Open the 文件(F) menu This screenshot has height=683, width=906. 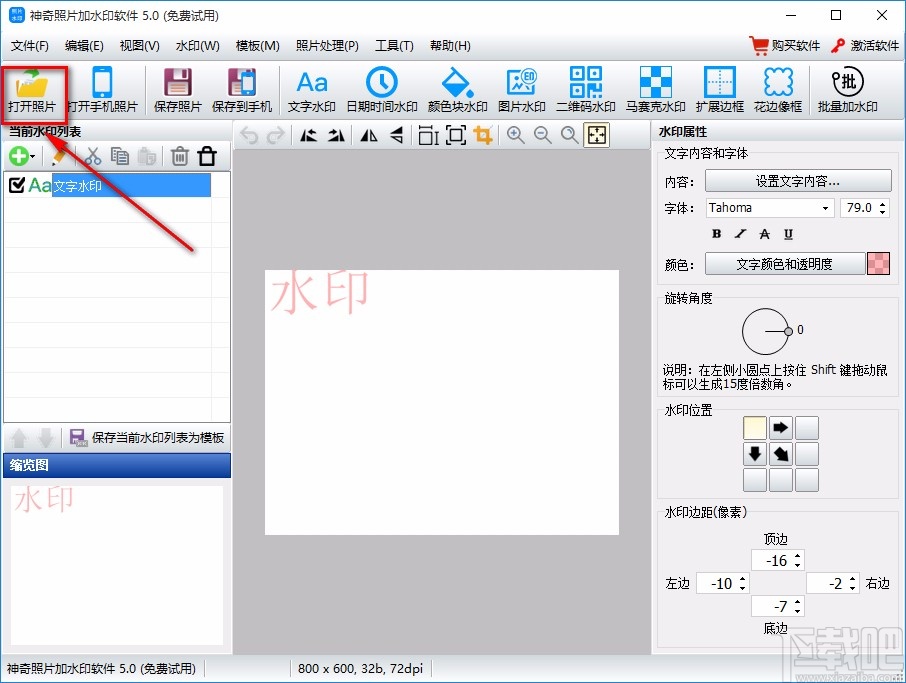[29, 46]
